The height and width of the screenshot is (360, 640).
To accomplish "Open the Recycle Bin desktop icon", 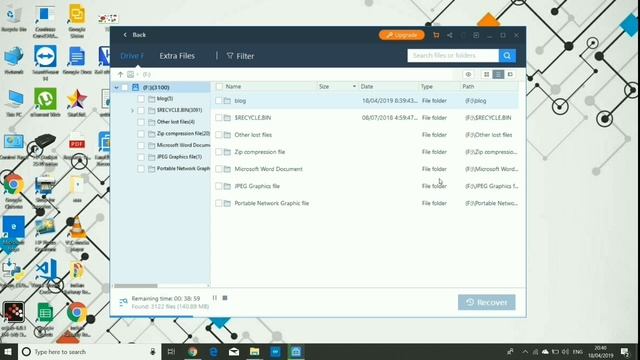I will pos(14,18).
